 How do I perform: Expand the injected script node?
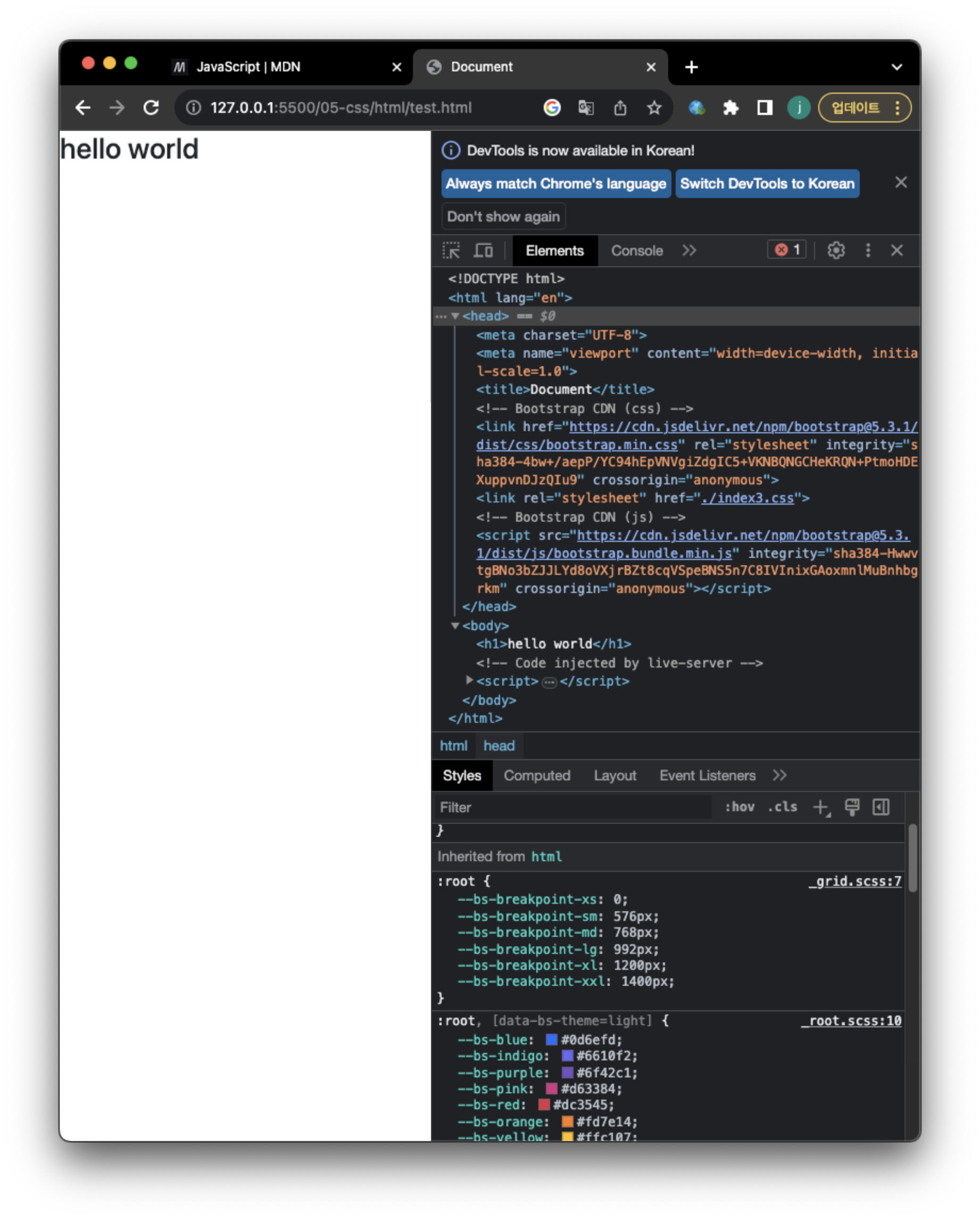point(469,680)
